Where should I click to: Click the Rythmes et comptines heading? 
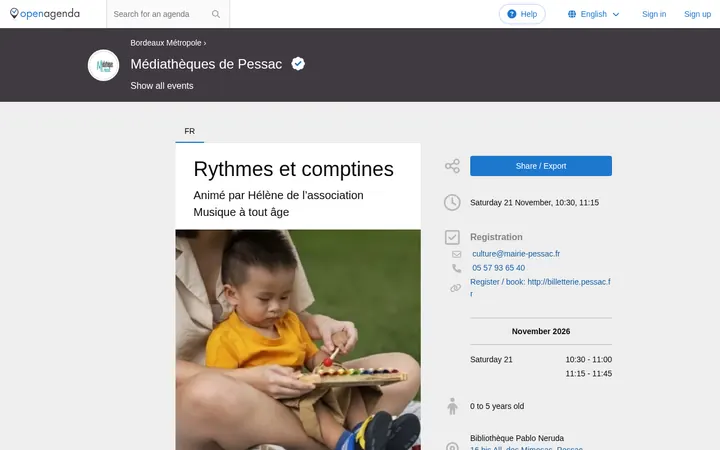point(293,169)
